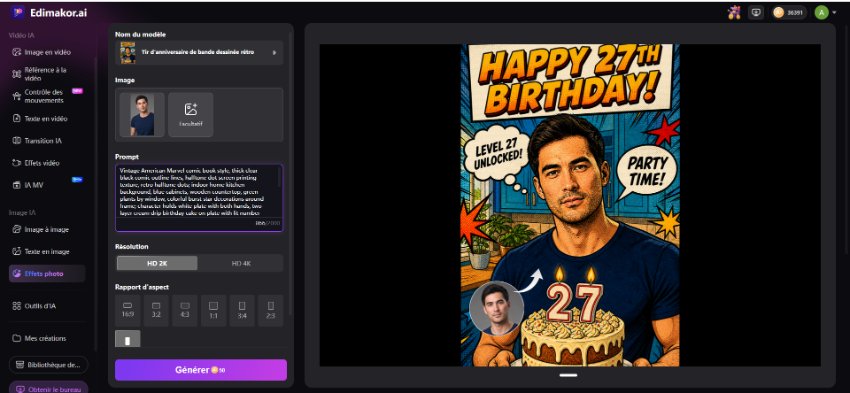Choose 1:1 aspect ratio
850x393 pixels.
[214, 311]
